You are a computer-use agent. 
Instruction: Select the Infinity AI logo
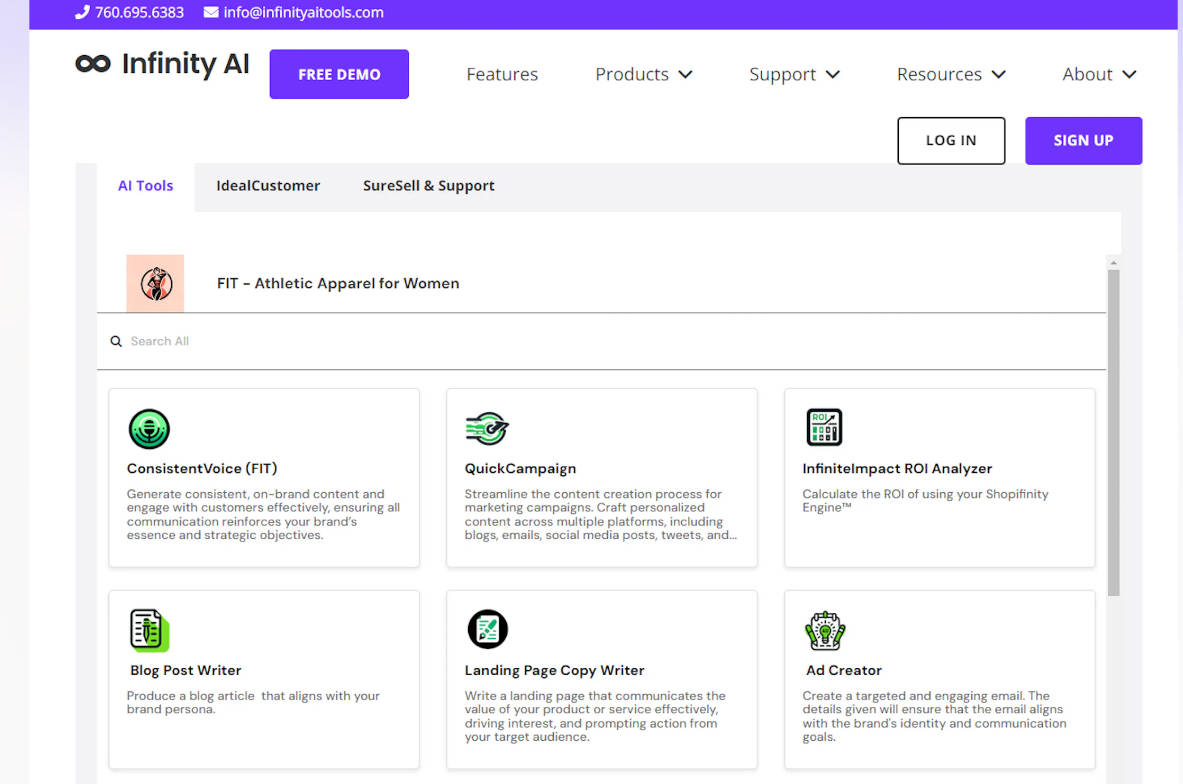point(162,63)
